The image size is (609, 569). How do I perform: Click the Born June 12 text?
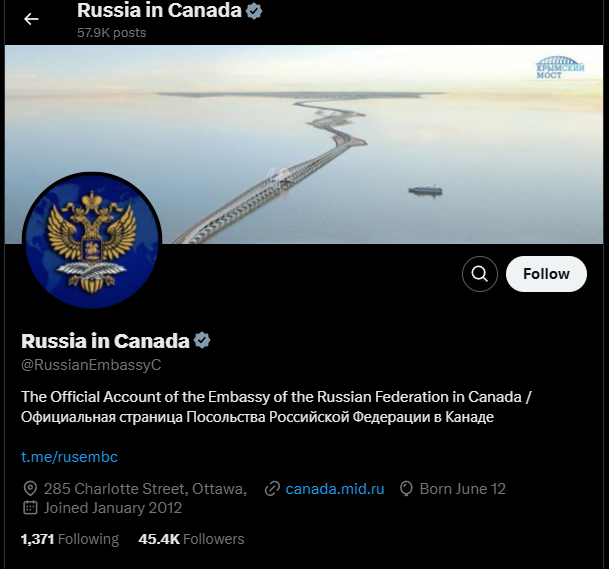[x=463, y=489]
